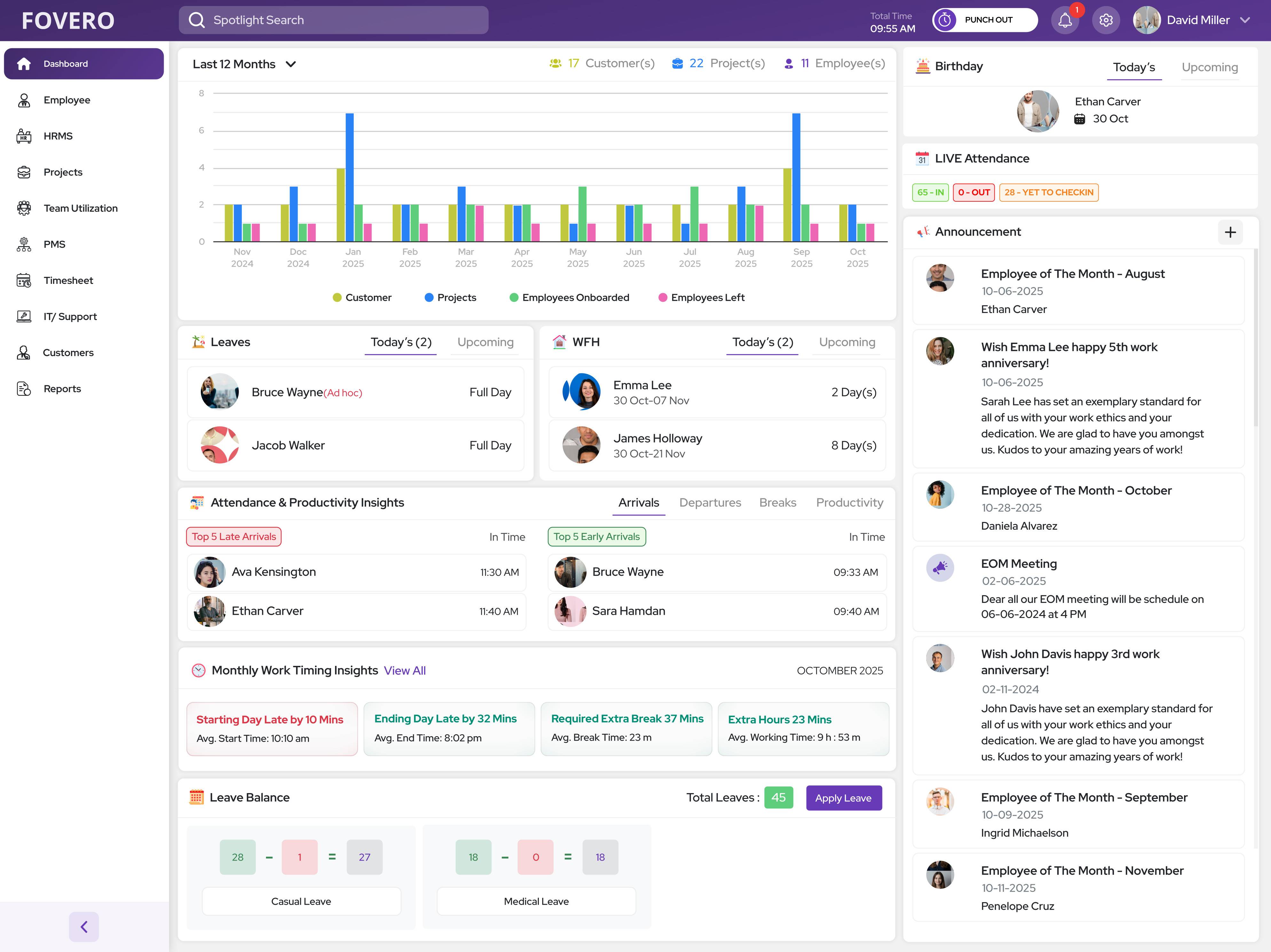Open the HRMS sidebar icon
This screenshot has width=1271, height=952.
tap(24, 136)
